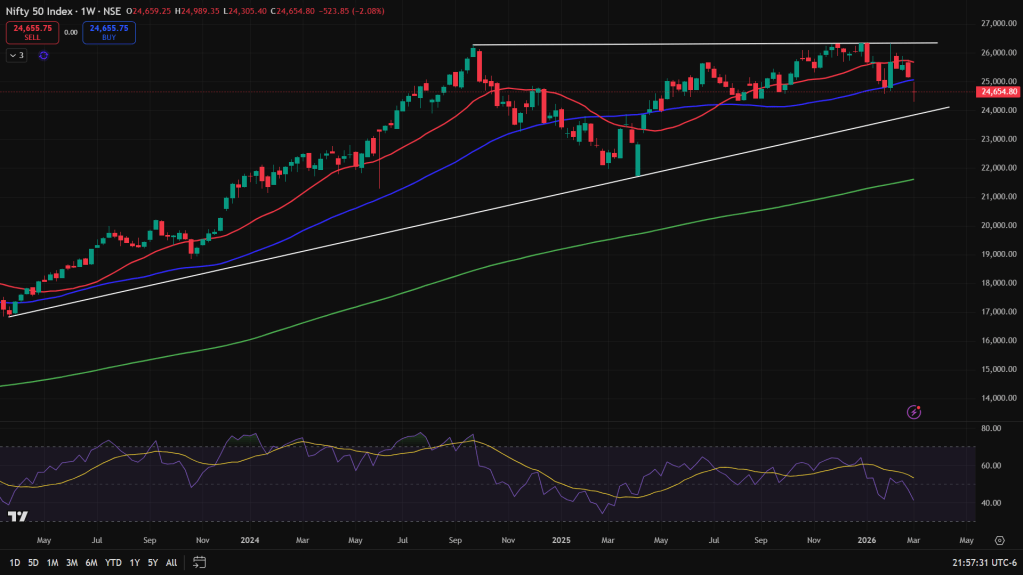Choose the YTD time range
The image size is (1023, 575).
[x=112, y=562]
